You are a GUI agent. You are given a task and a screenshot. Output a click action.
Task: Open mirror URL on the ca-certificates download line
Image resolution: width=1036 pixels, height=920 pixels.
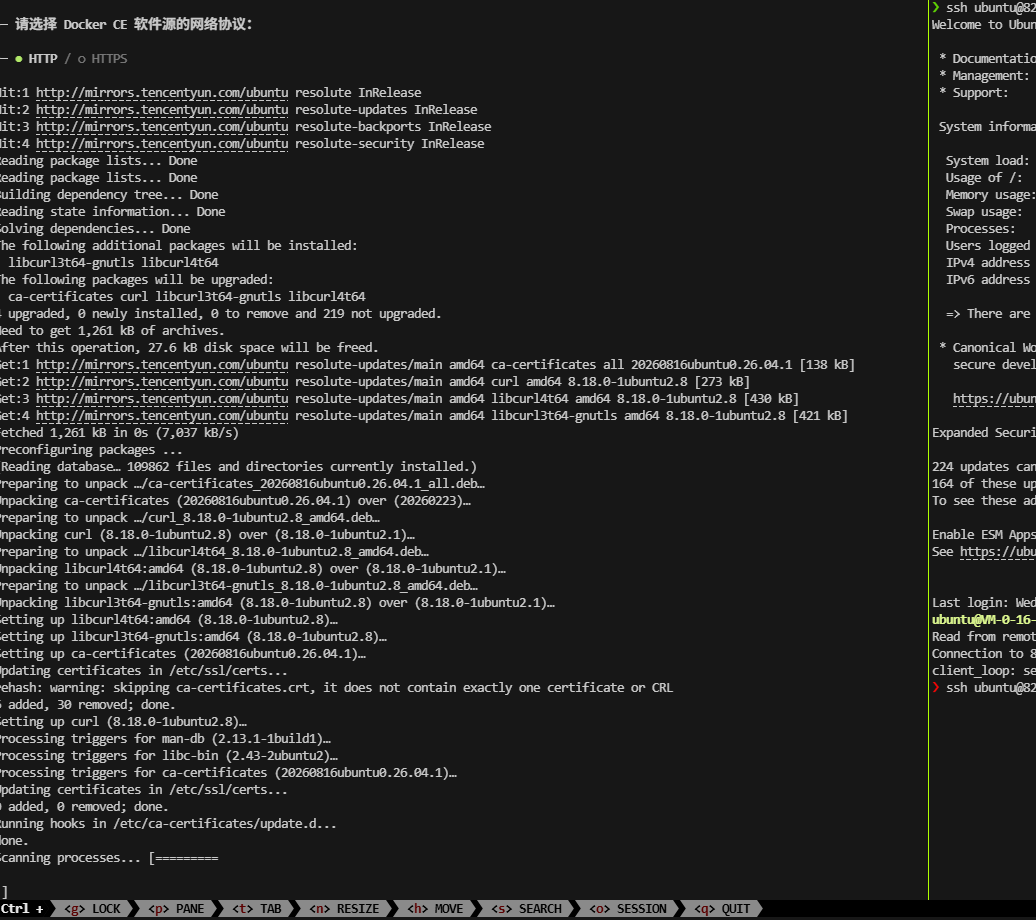162,365
